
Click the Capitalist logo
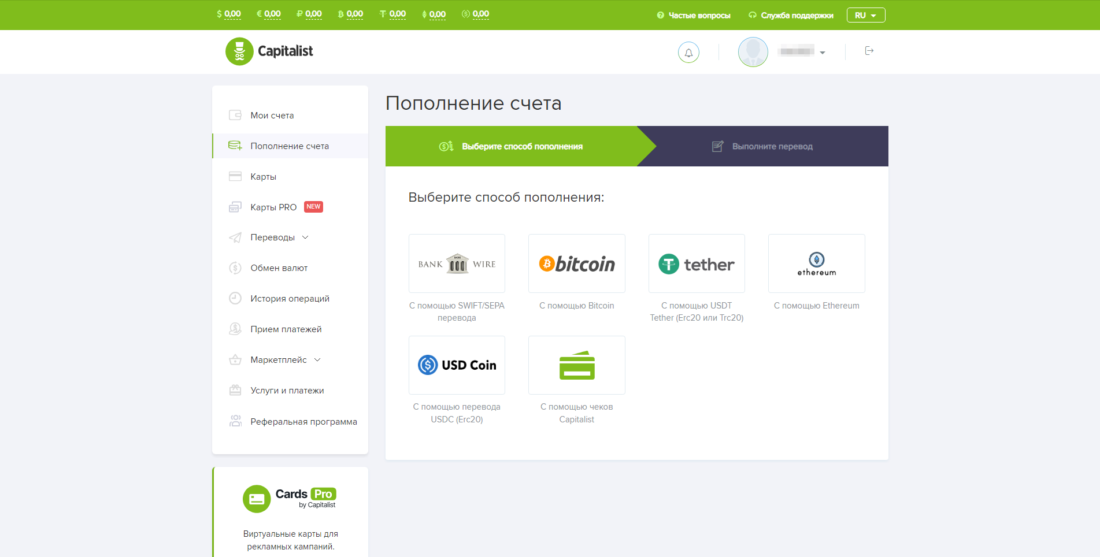coord(270,51)
